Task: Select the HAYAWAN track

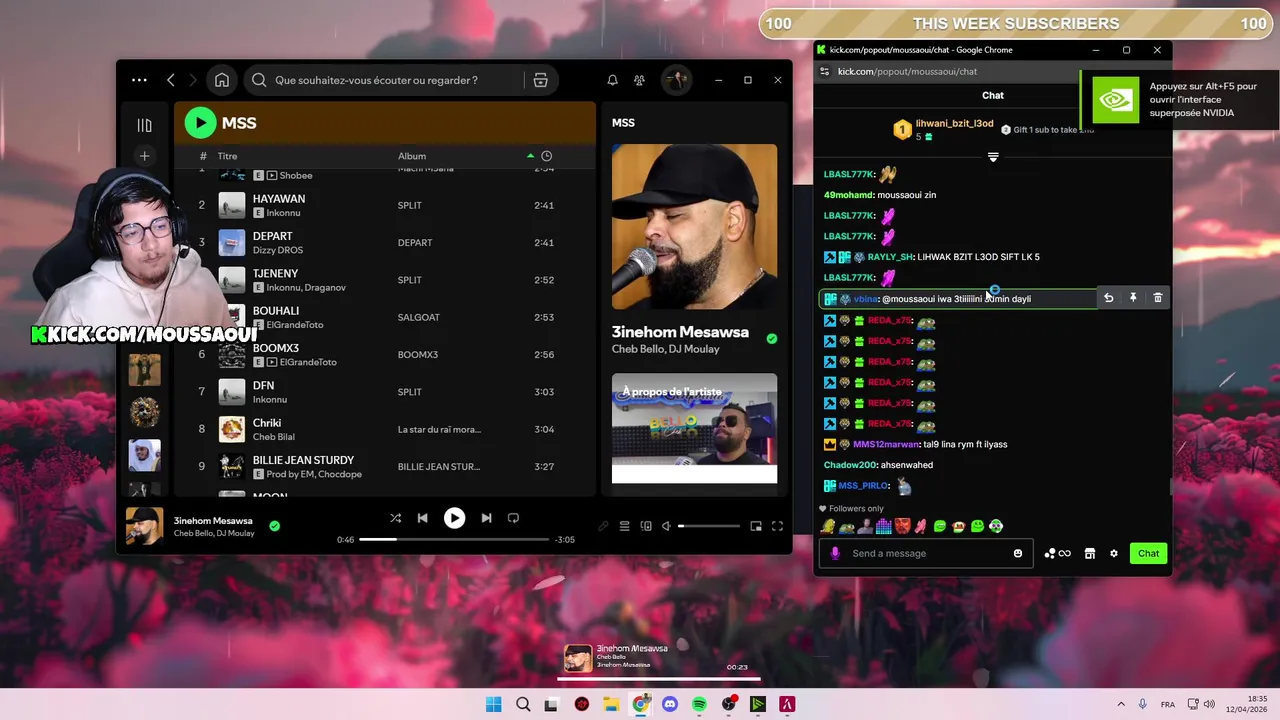Action: point(384,205)
